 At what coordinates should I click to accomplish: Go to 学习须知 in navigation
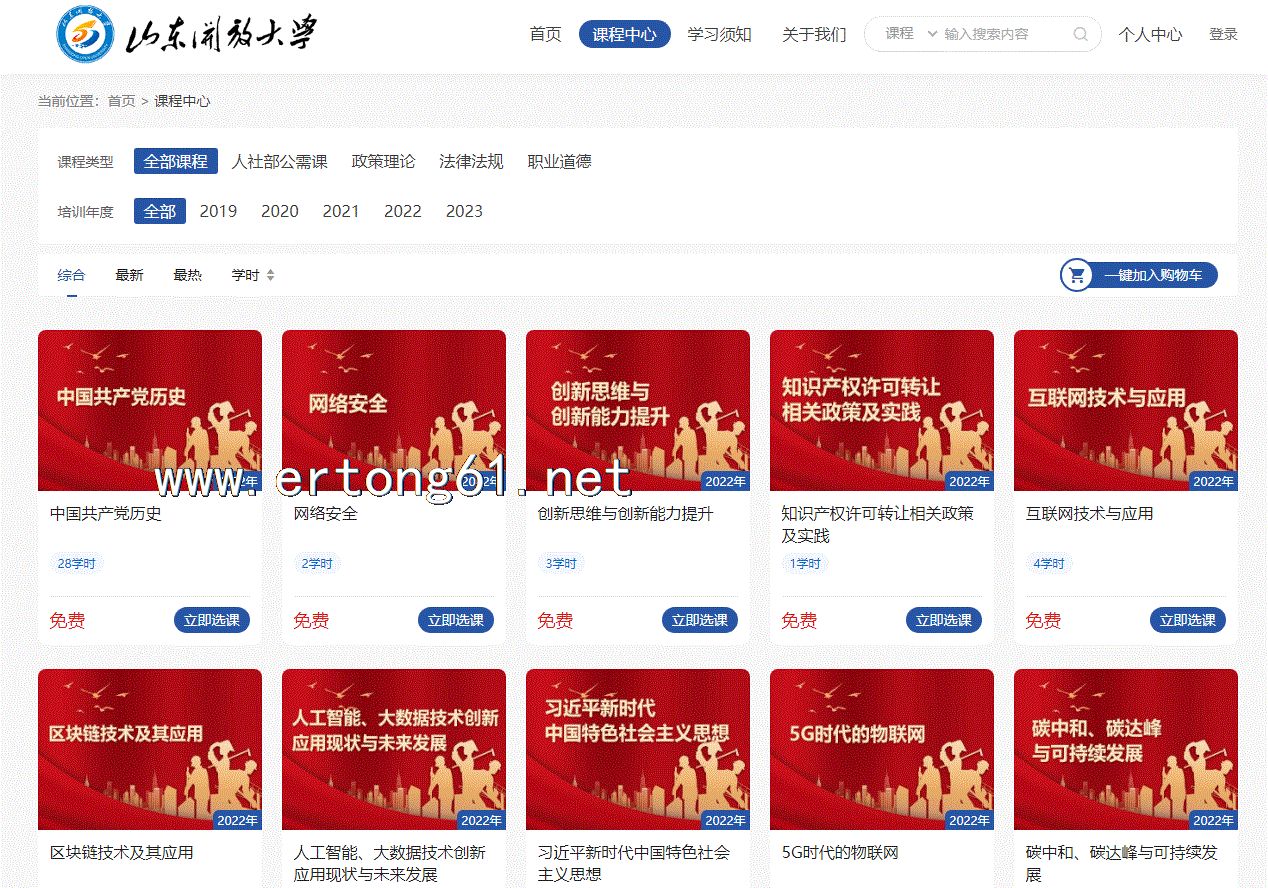719,34
